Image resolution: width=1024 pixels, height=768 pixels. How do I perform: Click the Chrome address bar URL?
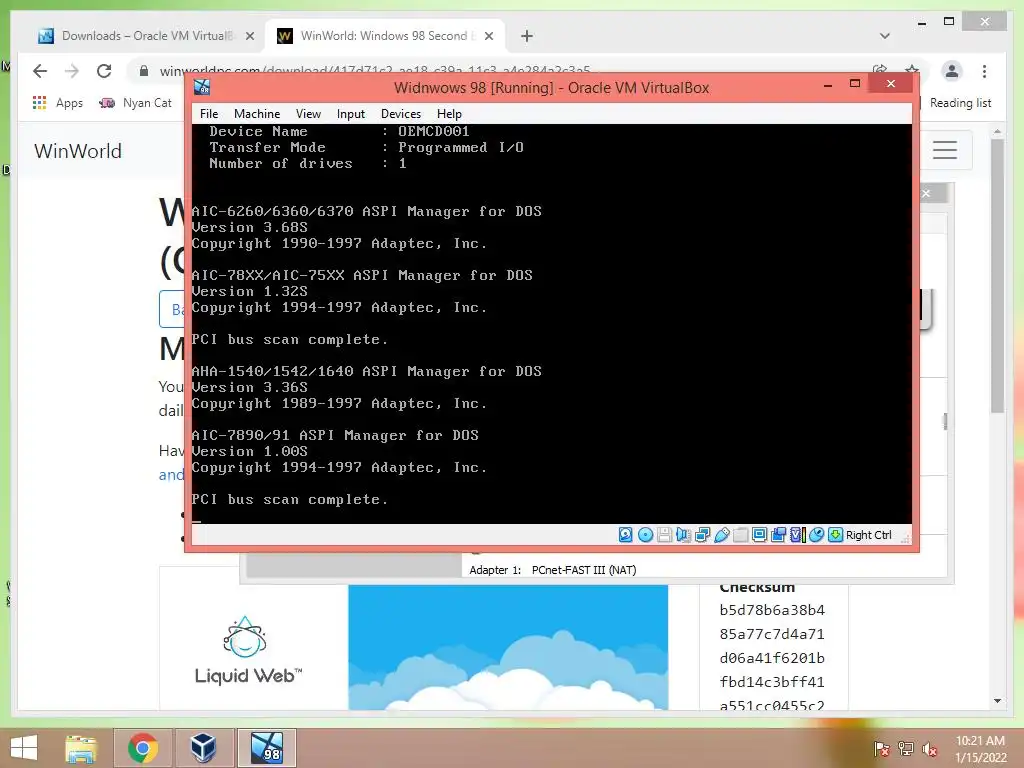[x=375, y=70]
